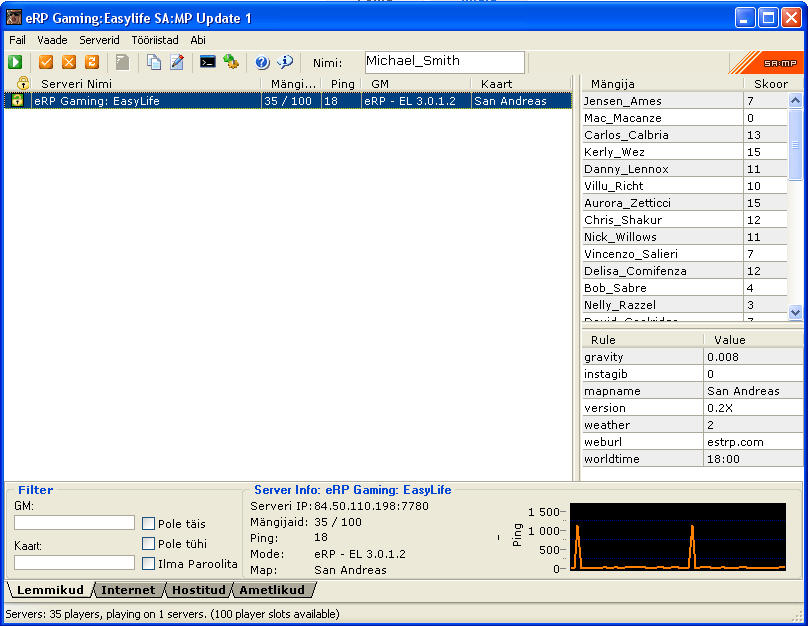This screenshot has height=626, width=808.
Task: Click the unlocked padlock icon in the eRP Gaming row
Action: [17, 100]
